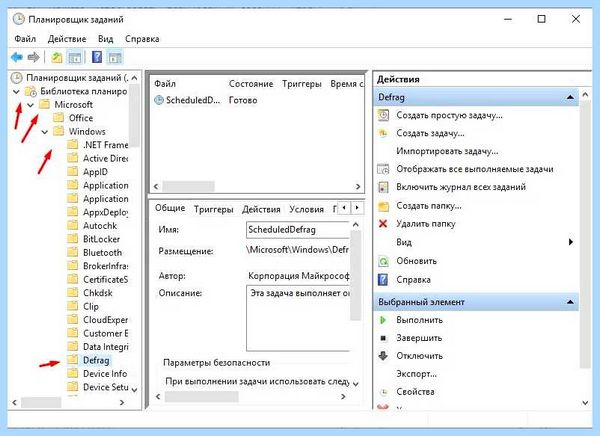Viewport: 600px width, 436px height.
Task: Click the folder Up one level toolbar icon
Action: pos(57,57)
